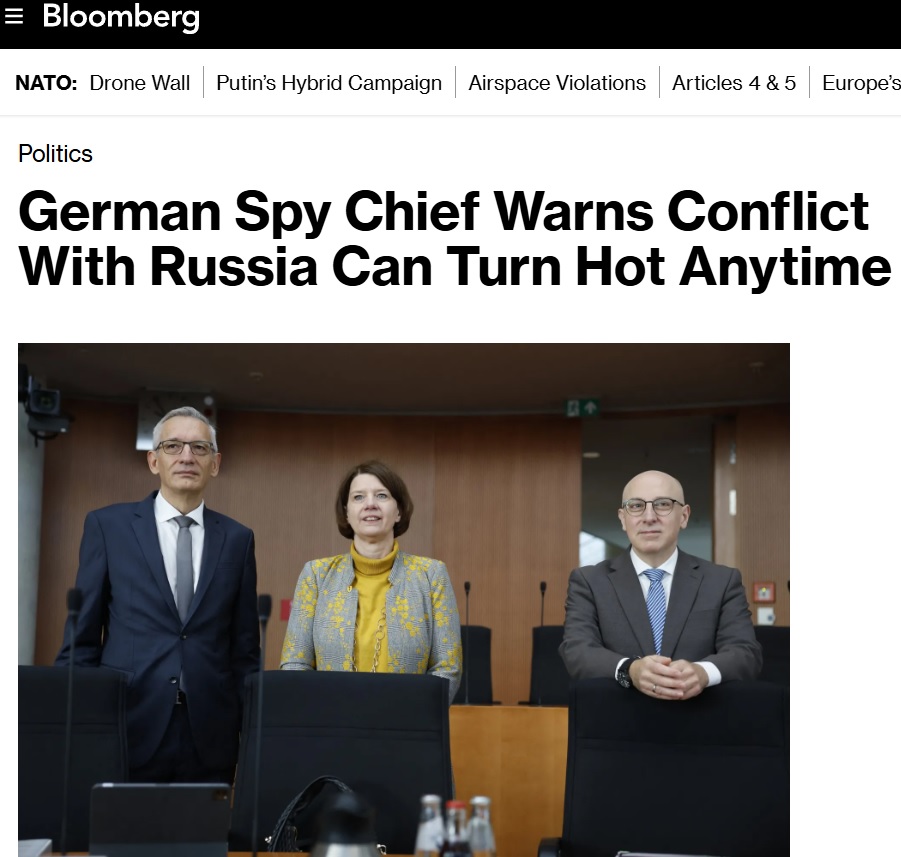Click the German Spy Chief headline
The height and width of the screenshot is (857, 901).
(x=455, y=239)
